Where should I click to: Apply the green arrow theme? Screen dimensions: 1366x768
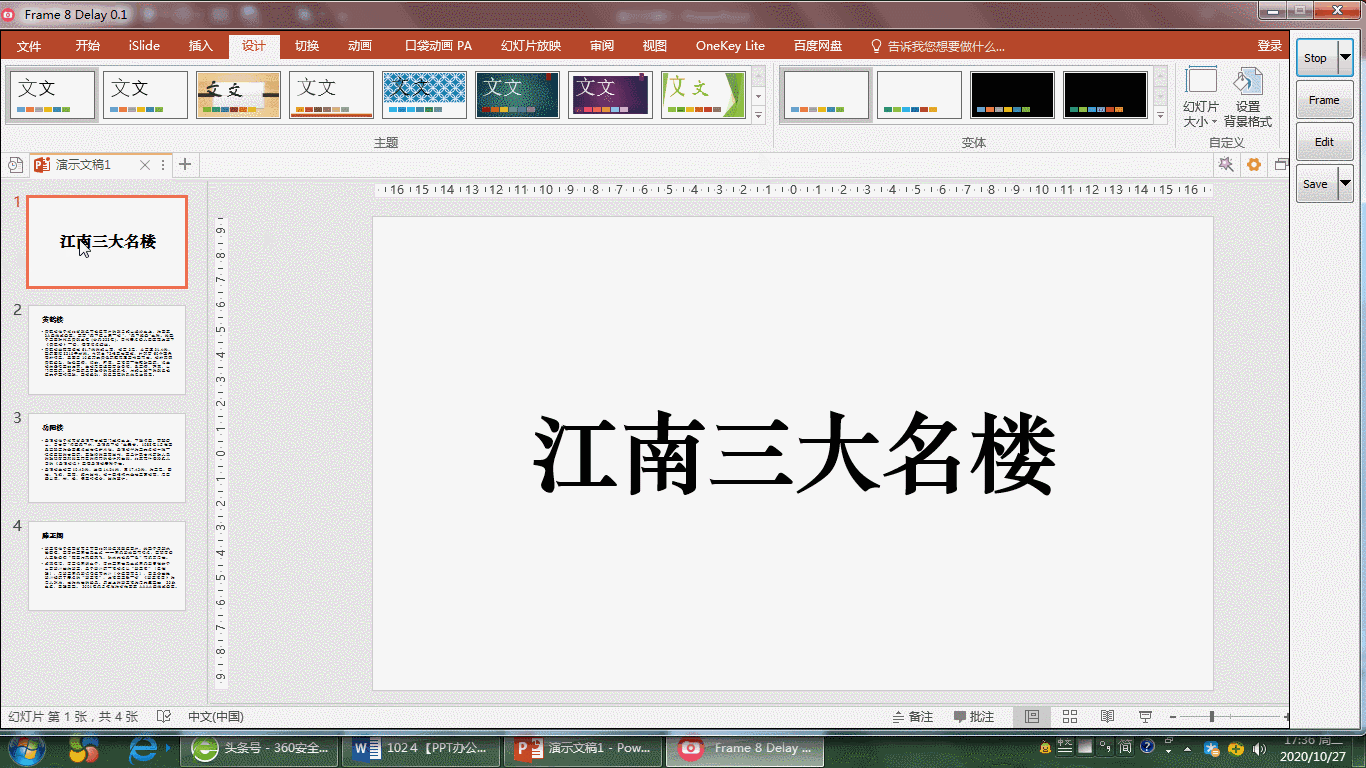[703, 95]
